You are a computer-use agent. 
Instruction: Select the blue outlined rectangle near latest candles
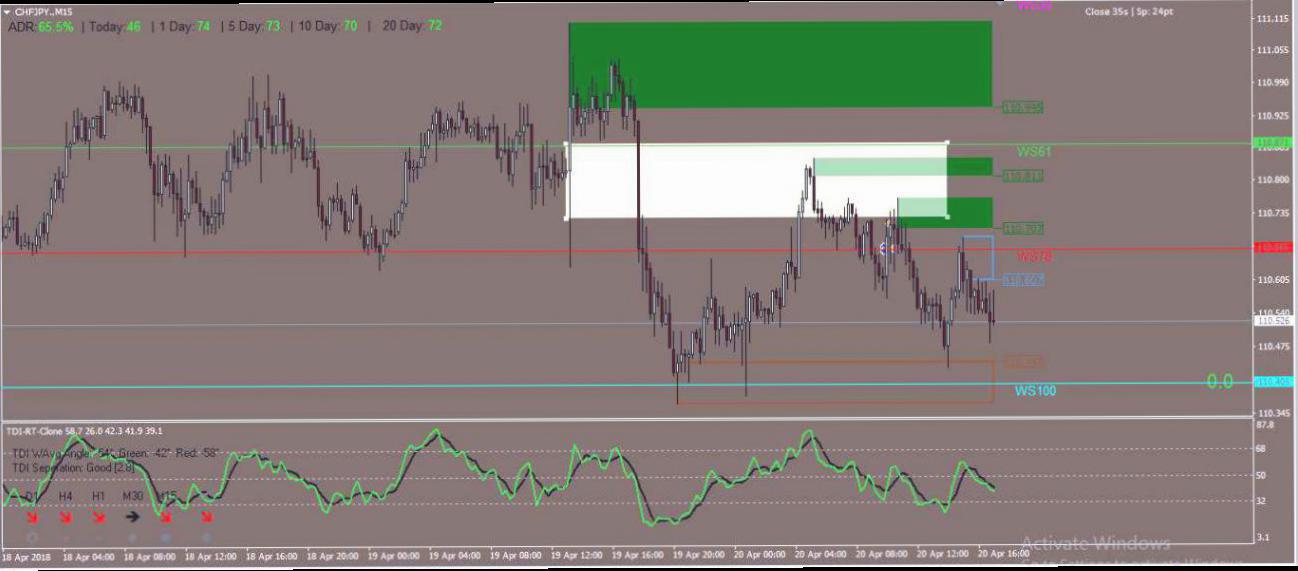pos(978,257)
